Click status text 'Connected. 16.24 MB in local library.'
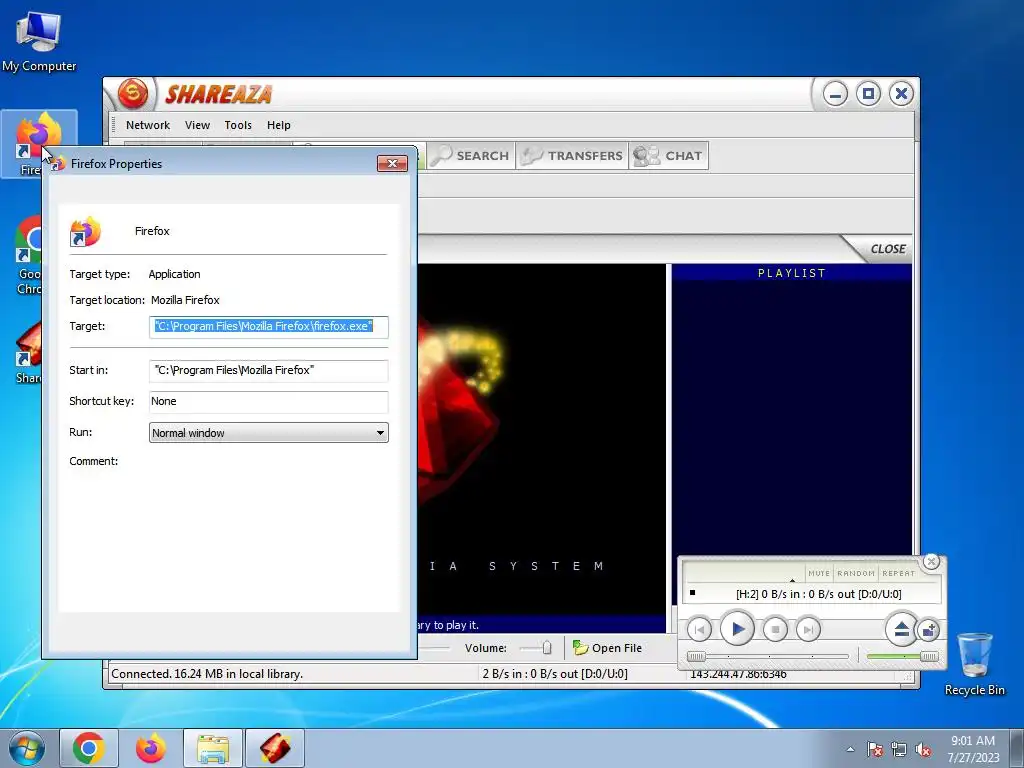This screenshot has width=1024, height=768. 207,674
